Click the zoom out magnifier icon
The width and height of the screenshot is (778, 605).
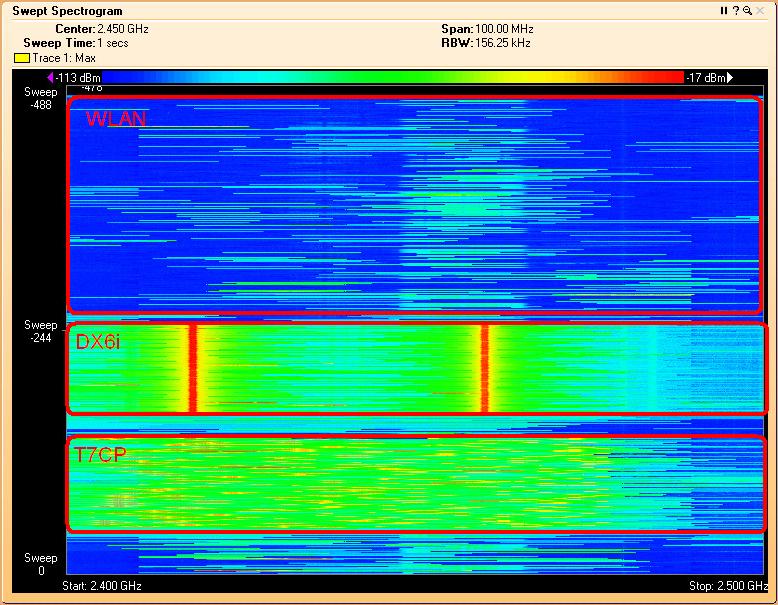(x=747, y=10)
